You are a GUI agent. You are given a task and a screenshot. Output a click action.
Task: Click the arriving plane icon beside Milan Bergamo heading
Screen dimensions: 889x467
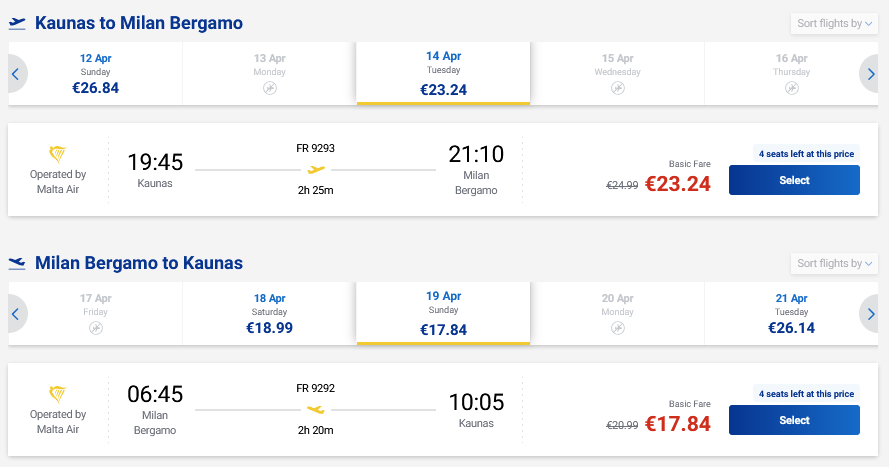16,263
